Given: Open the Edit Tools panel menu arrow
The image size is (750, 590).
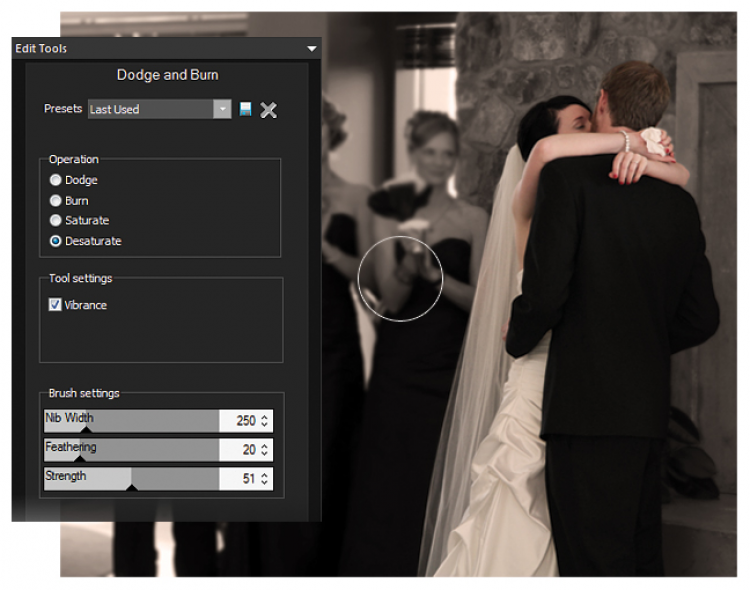Looking at the screenshot, I should pyautogui.click(x=312, y=48).
